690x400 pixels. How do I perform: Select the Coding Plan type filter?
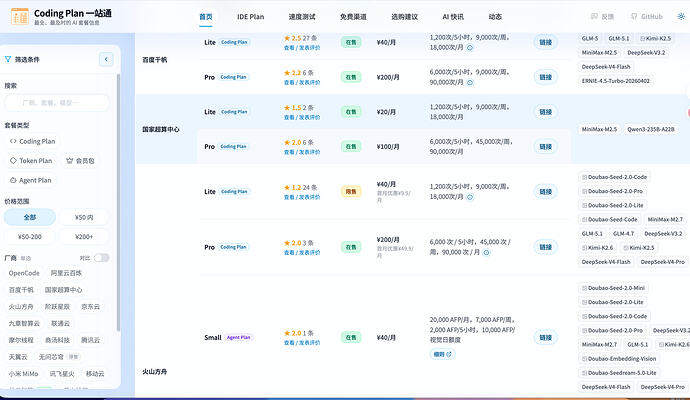coord(33,141)
